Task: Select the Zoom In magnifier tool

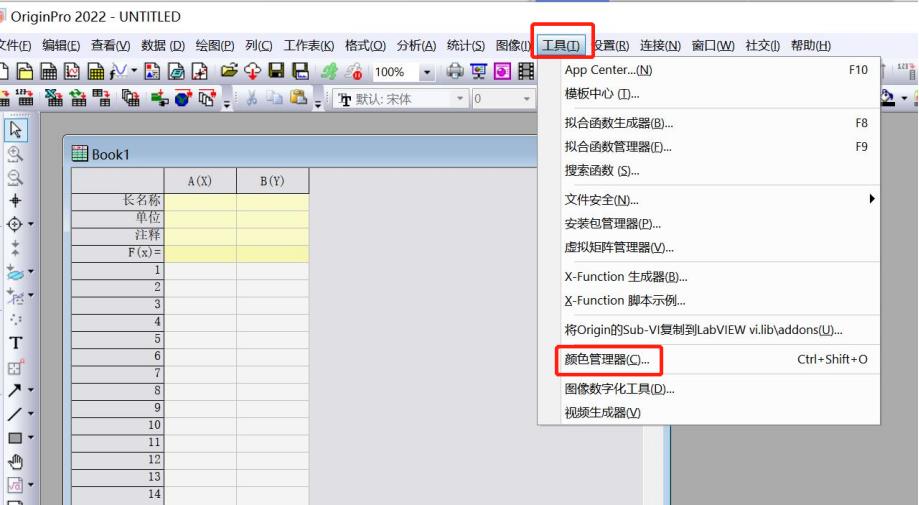Action: 15,155
